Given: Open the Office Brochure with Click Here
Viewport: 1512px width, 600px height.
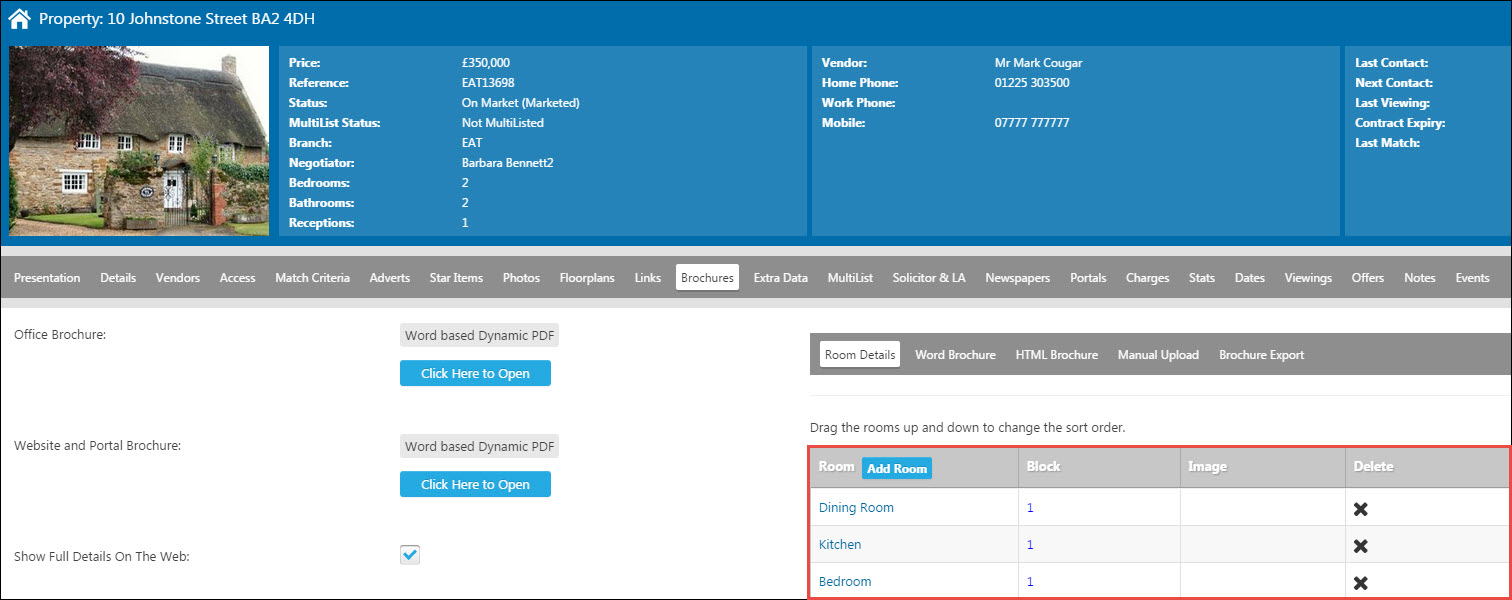Looking at the screenshot, I should pyautogui.click(x=475, y=373).
